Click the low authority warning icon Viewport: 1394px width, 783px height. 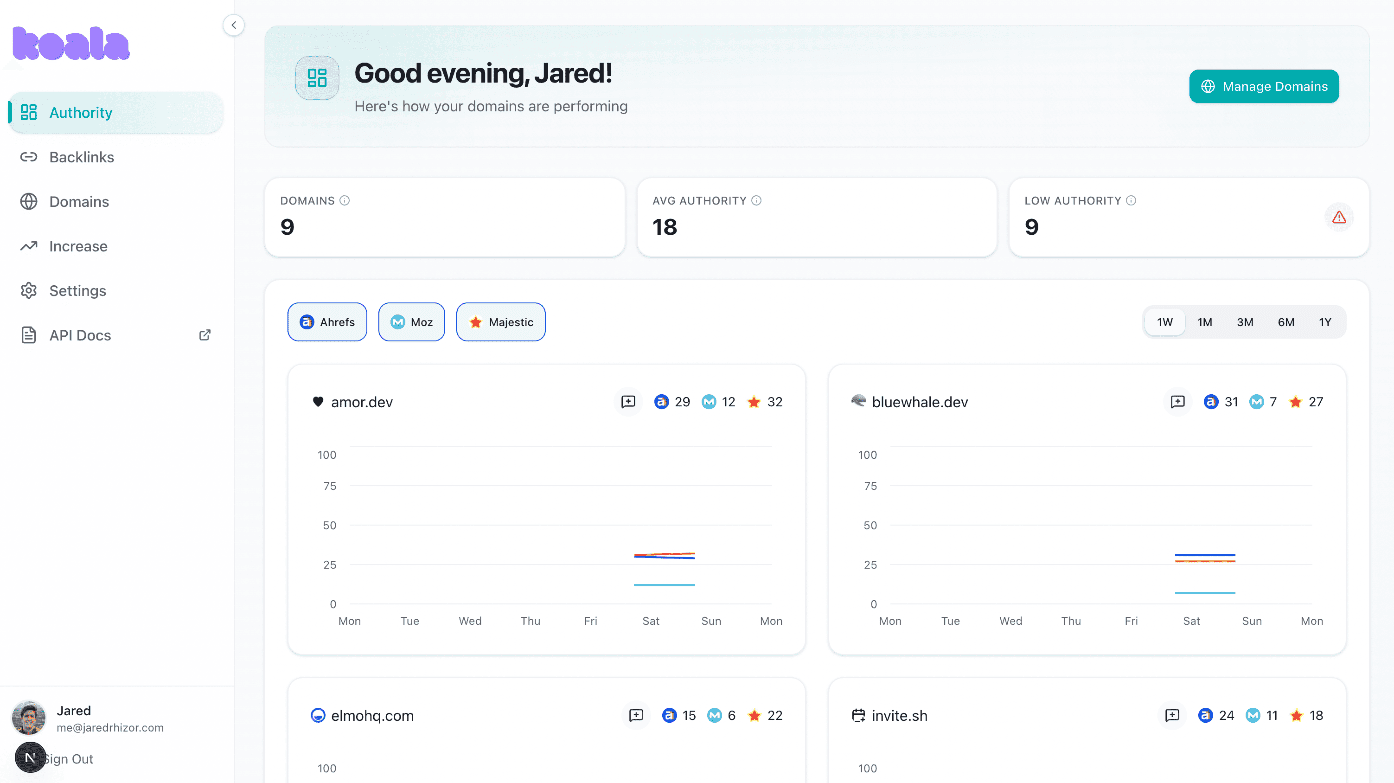(x=1338, y=217)
